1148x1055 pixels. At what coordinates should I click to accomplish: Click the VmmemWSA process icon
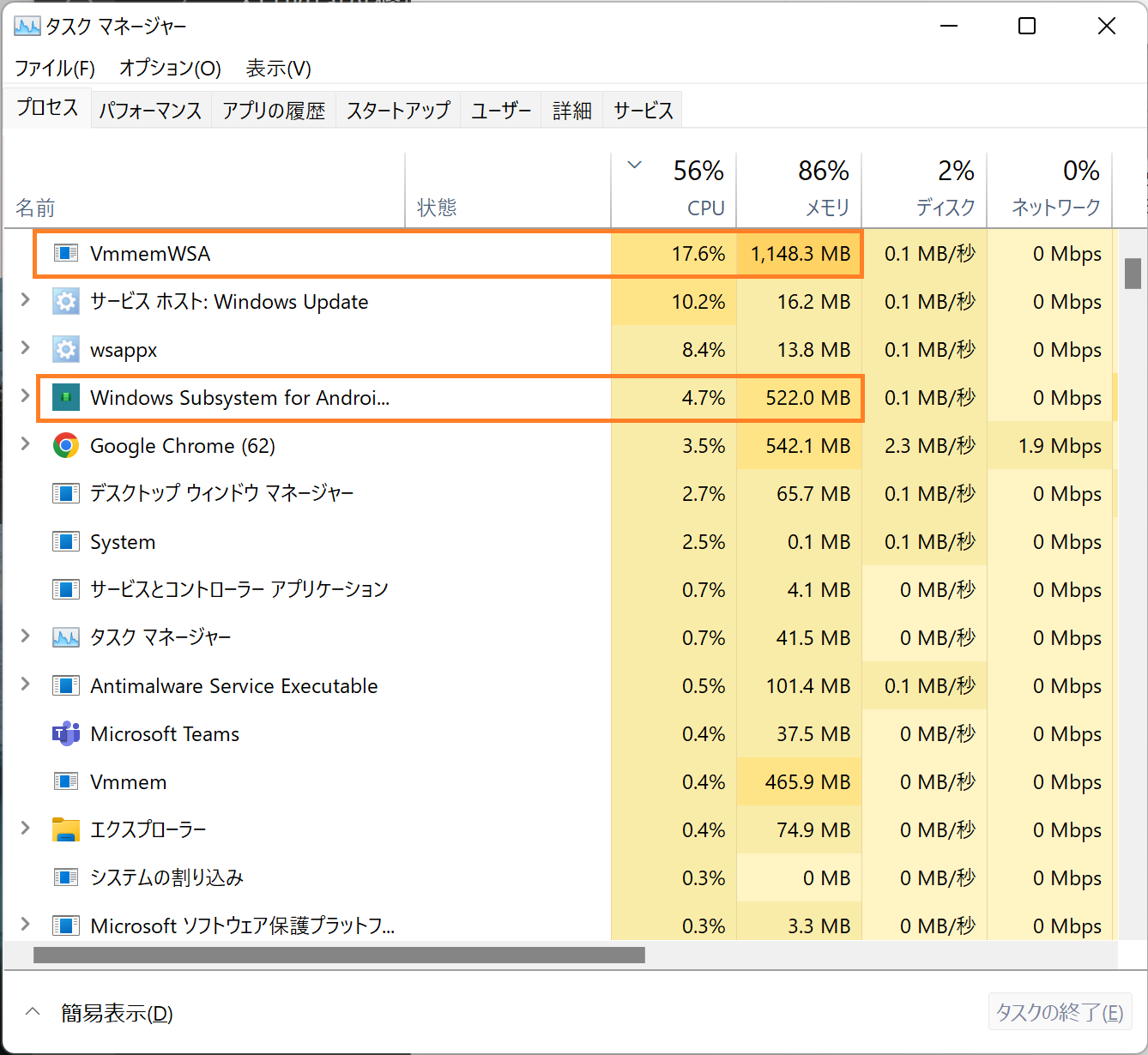[x=66, y=253]
